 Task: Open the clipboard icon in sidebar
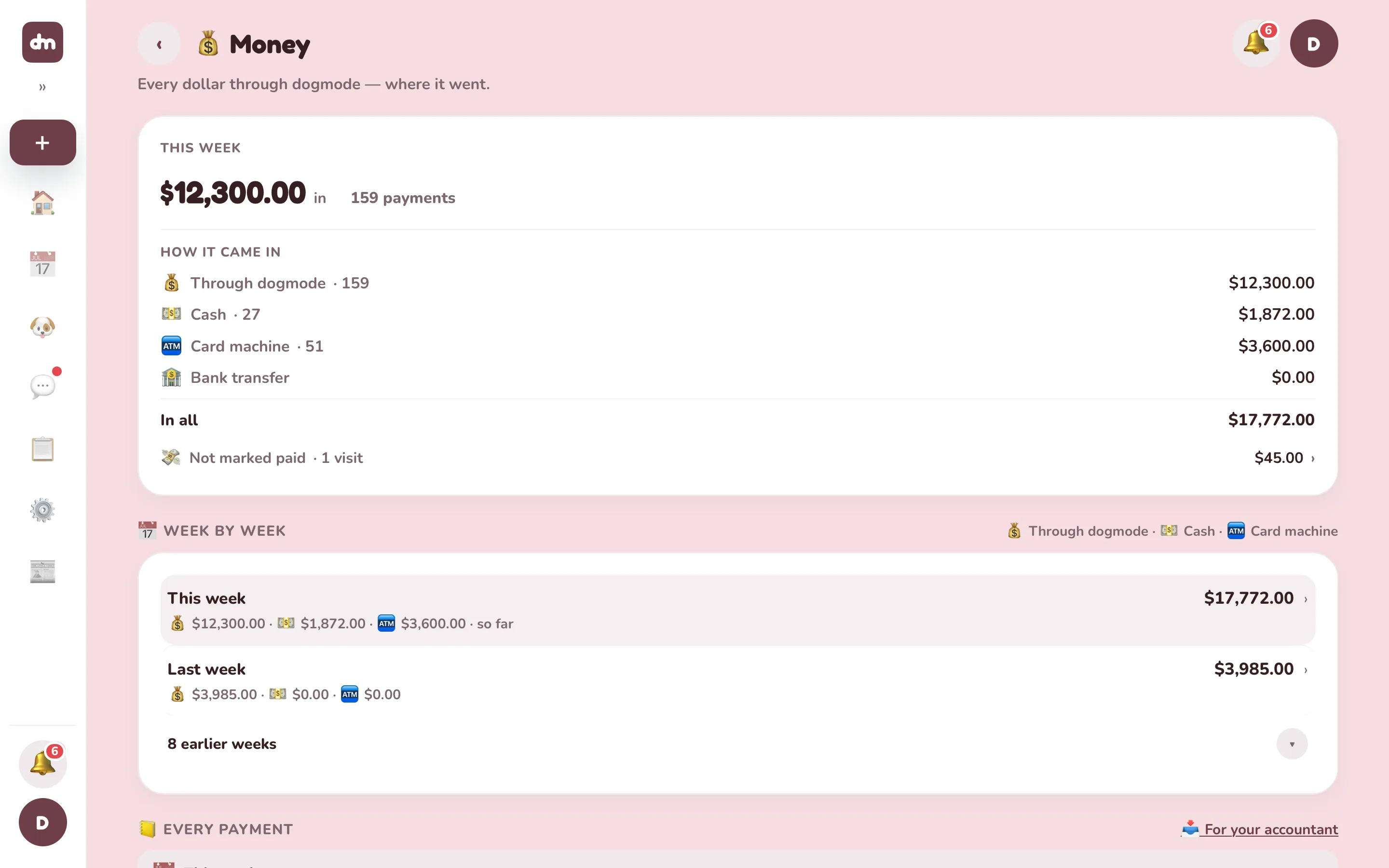click(42, 449)
